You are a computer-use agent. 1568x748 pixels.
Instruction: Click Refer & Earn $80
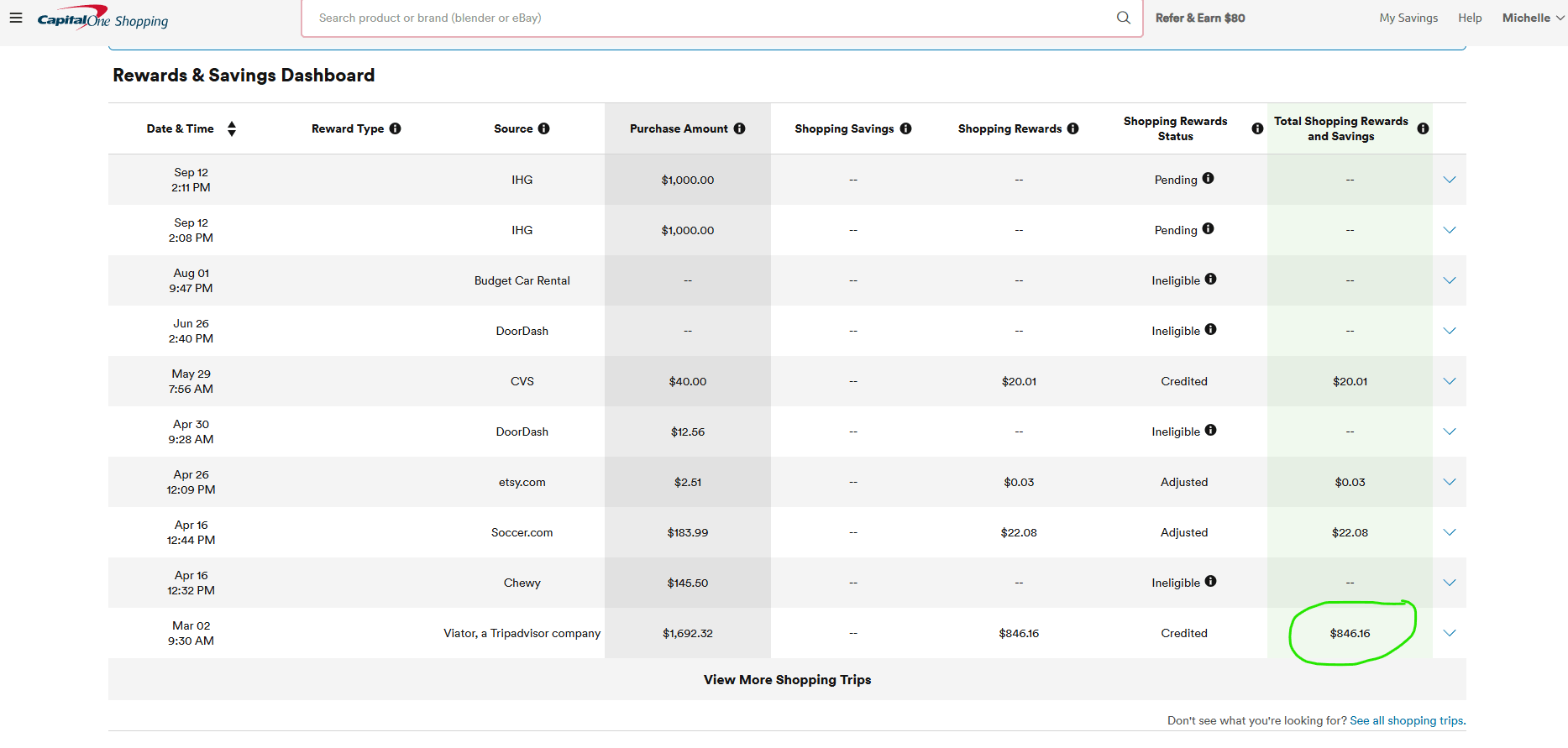[x=1200, y=18]
